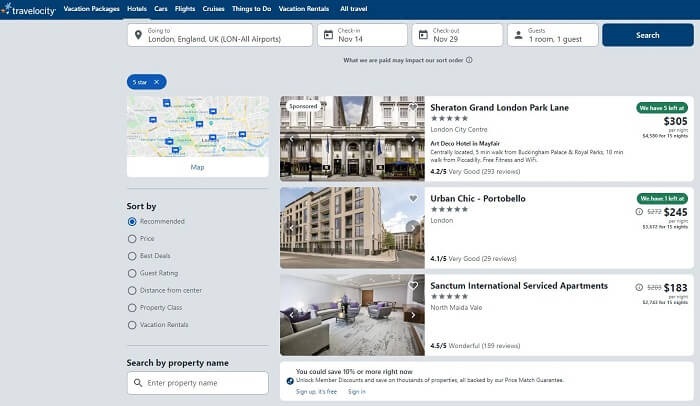Click Sign up, it's free link

(316, 392)
